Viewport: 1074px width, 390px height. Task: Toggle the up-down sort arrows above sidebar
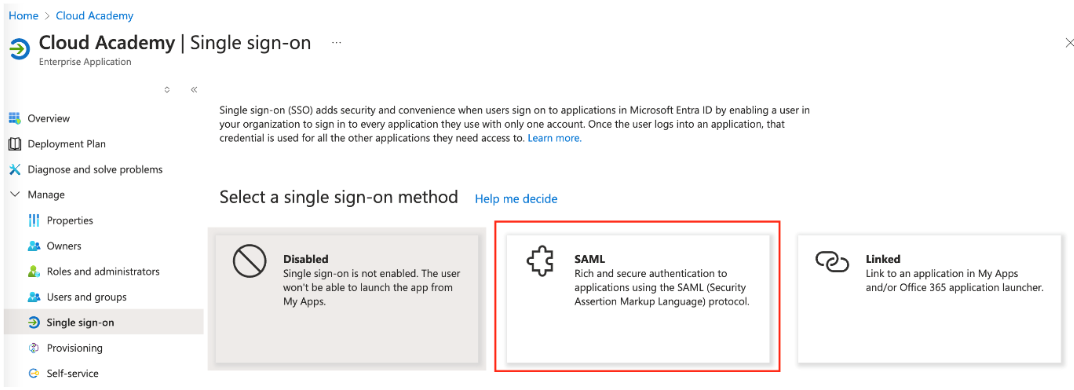point(167,89)
